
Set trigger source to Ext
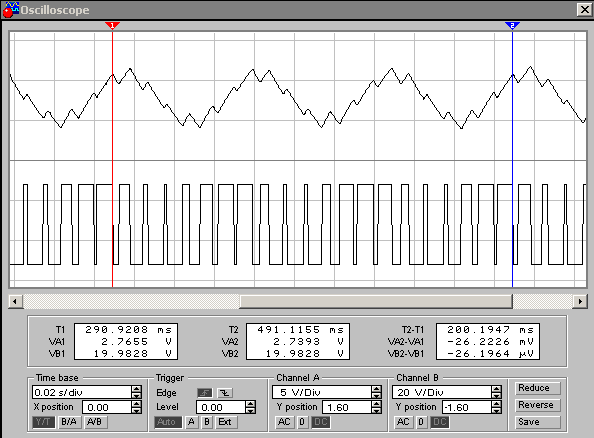point(225,422)
